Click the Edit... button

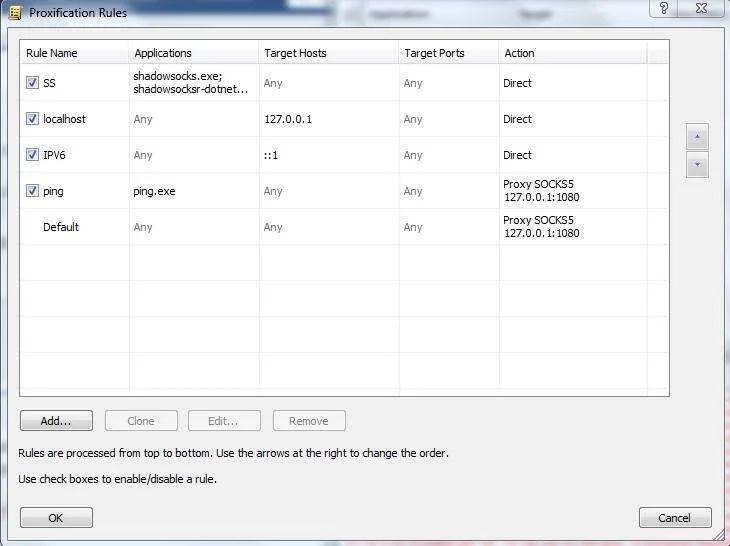coord(224,421)
